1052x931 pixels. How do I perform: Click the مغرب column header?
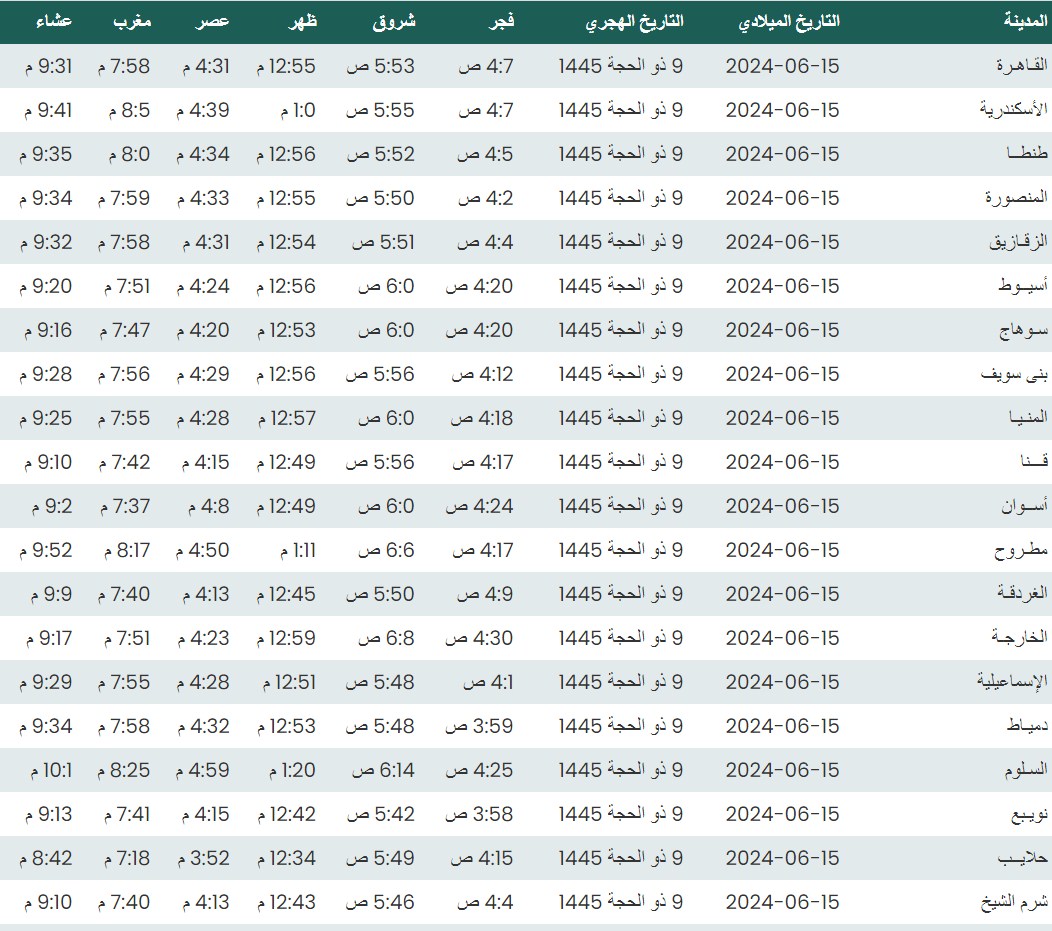tap(132, 21)
